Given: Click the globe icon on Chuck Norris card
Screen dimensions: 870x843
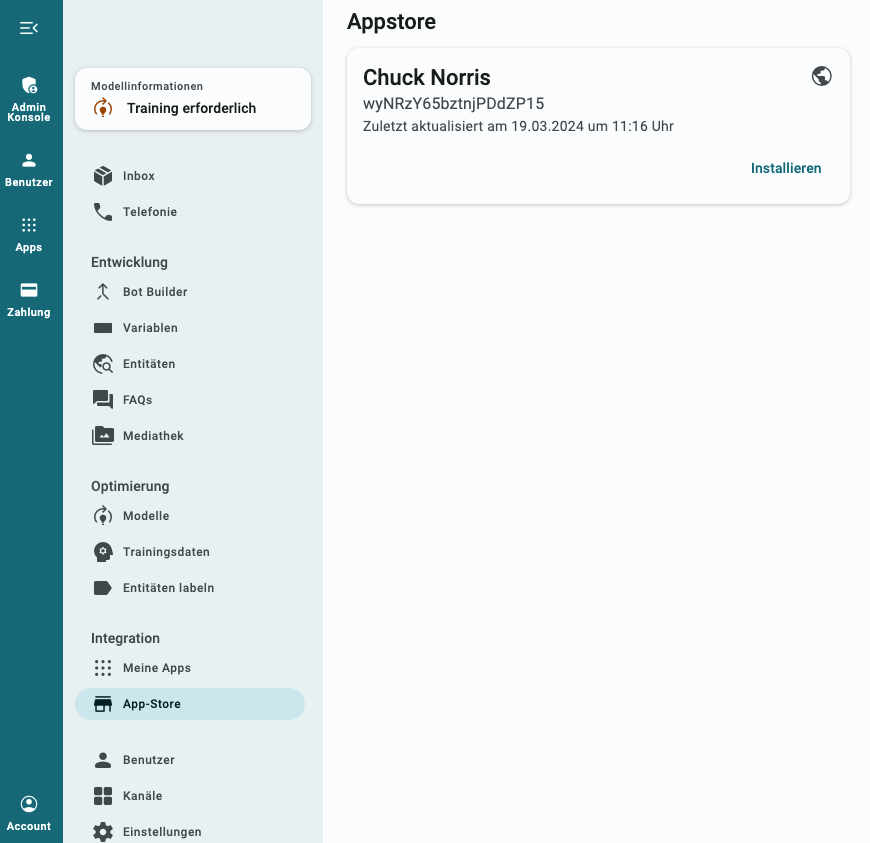Looking at the screenshot, I should click(x=821, y=76).
